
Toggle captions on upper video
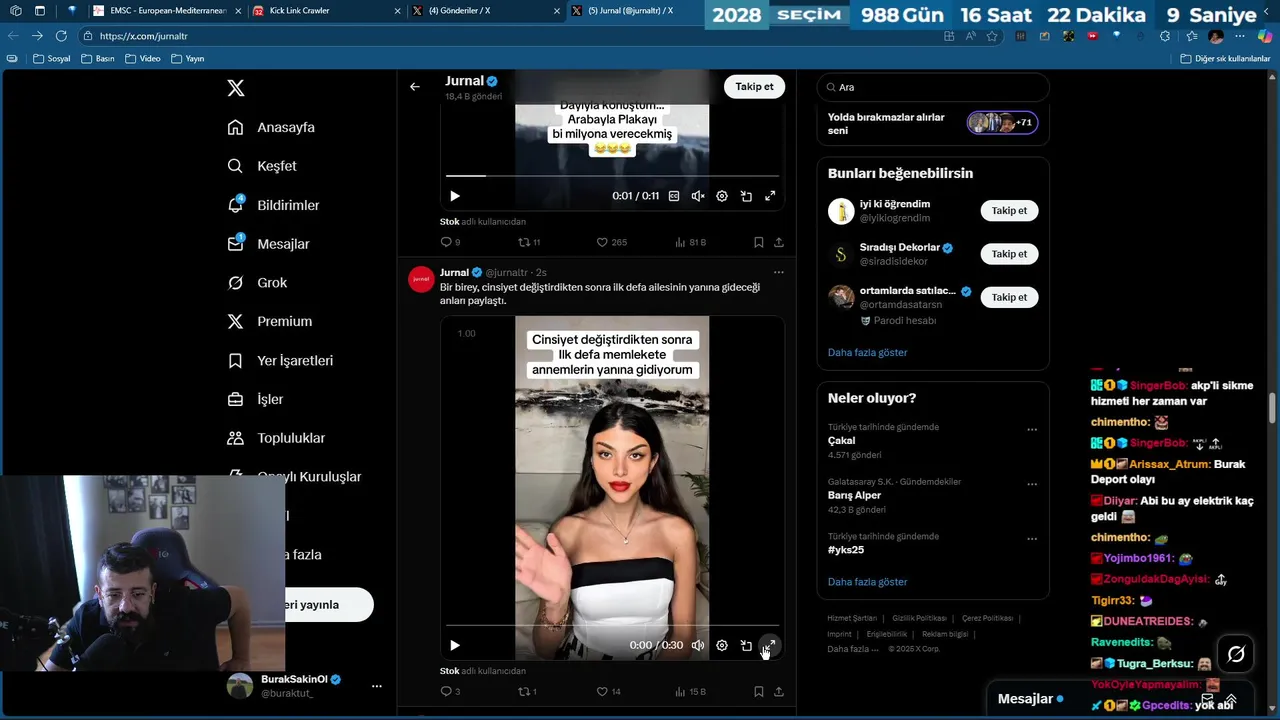pos(674,196)
